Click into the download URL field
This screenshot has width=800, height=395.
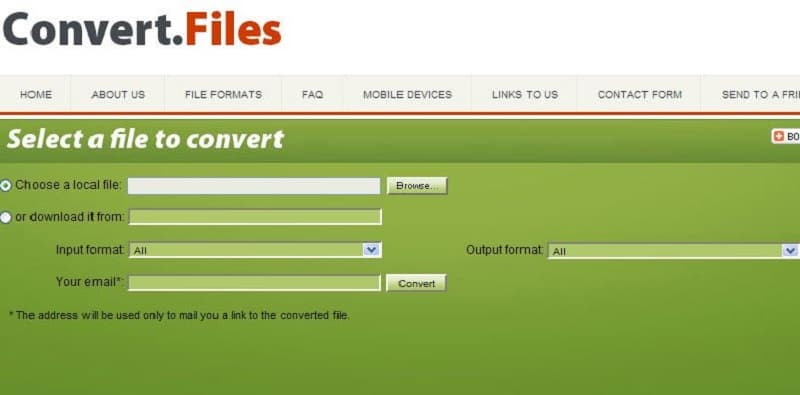coord(255,217)
